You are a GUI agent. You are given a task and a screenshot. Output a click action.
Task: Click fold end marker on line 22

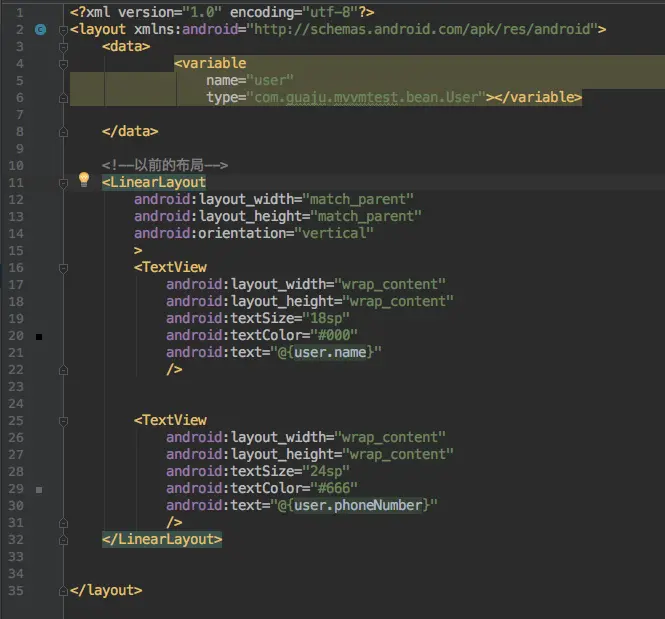pos(63,370)
